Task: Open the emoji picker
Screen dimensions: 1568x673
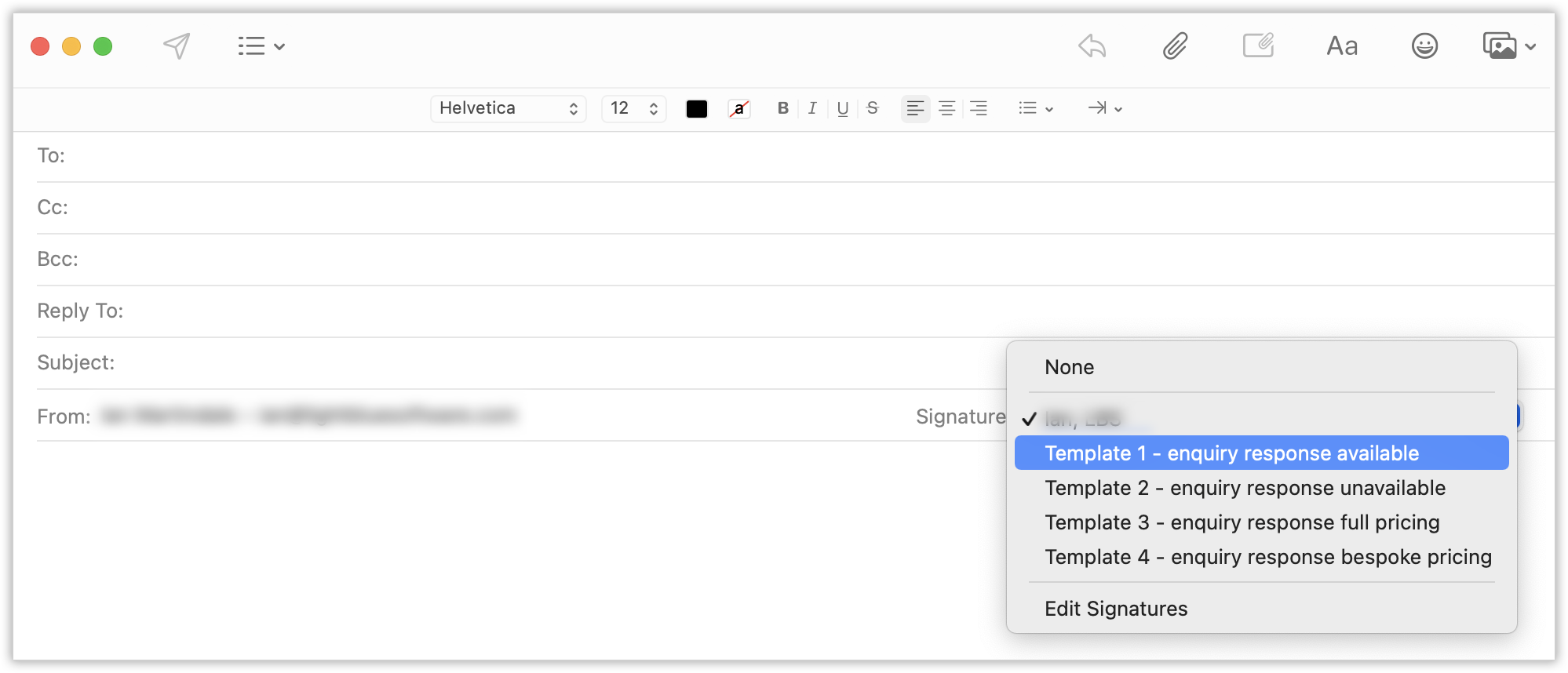Action: click(1424, 45)
